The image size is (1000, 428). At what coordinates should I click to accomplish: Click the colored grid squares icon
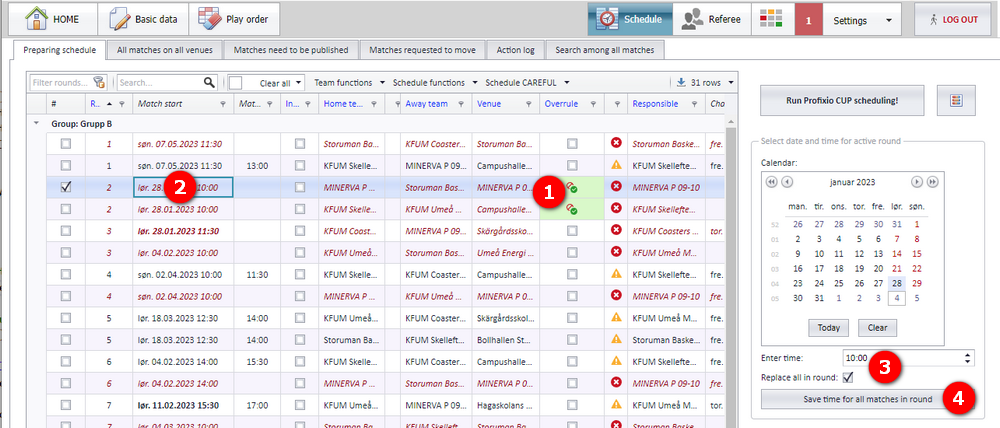[771, 19]
